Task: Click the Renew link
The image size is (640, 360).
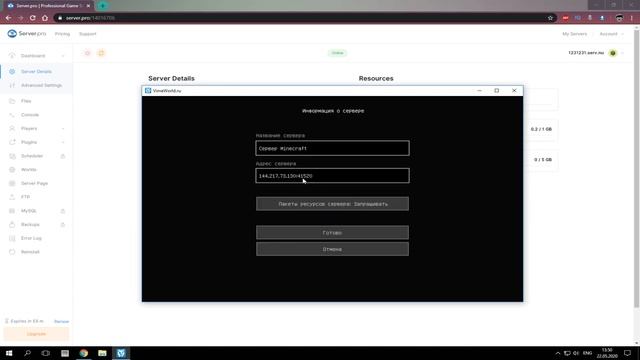Action: tap(61, 322)
